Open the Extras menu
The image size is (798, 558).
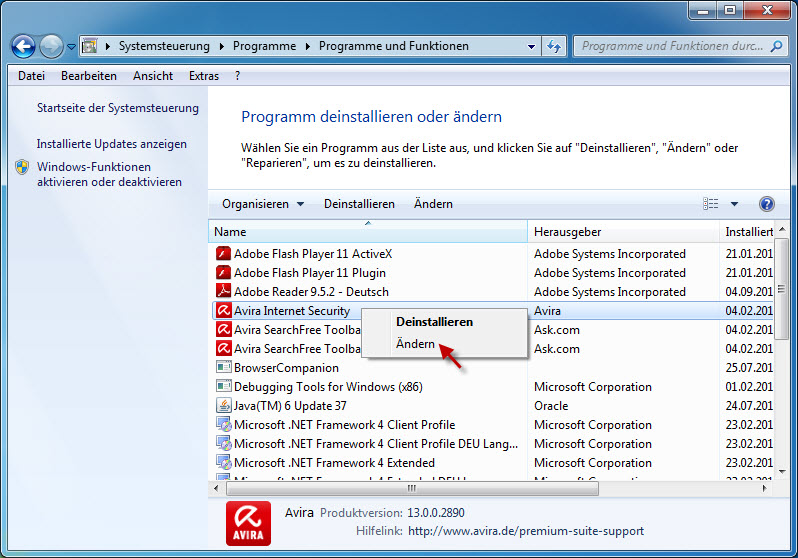[204, 76]
